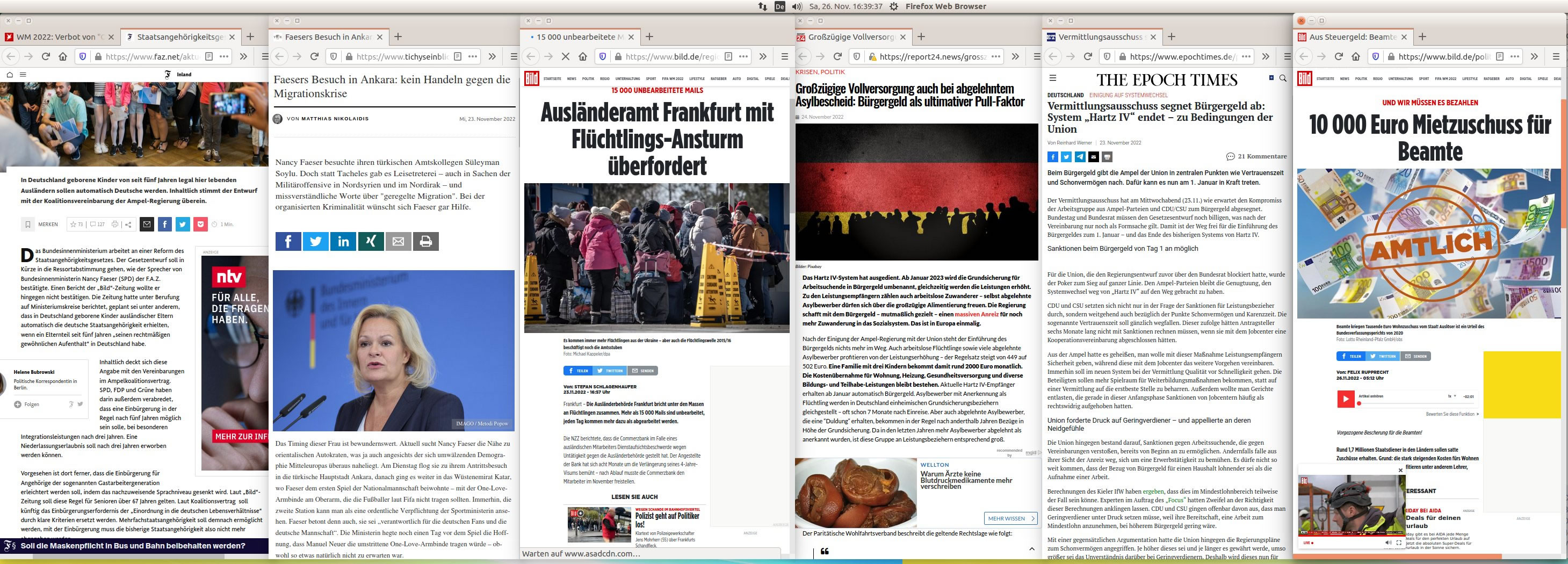Screen dimensions: 1568x564
Task: Open fullscreen on the Bild live video
Action: point(1398,542)
